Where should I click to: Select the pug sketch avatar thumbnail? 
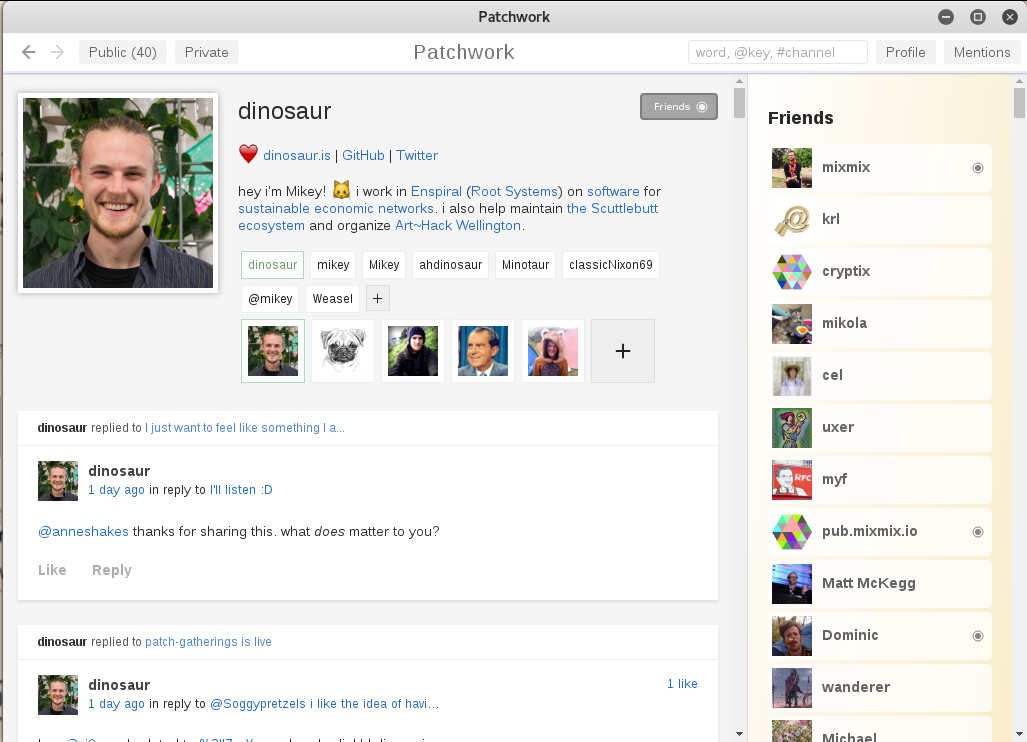pyautogui.click(x=343, y=351)
